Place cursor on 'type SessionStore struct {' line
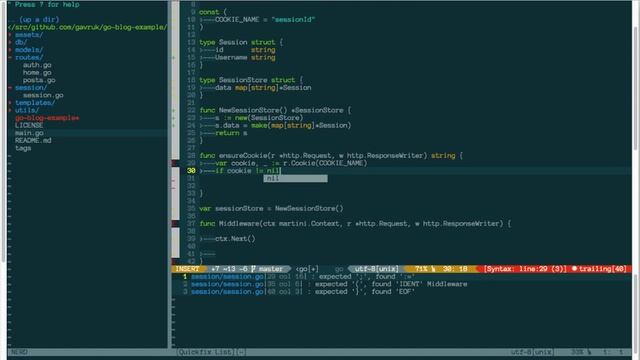This screenshot has height=360, width=640. coord(251,80)
